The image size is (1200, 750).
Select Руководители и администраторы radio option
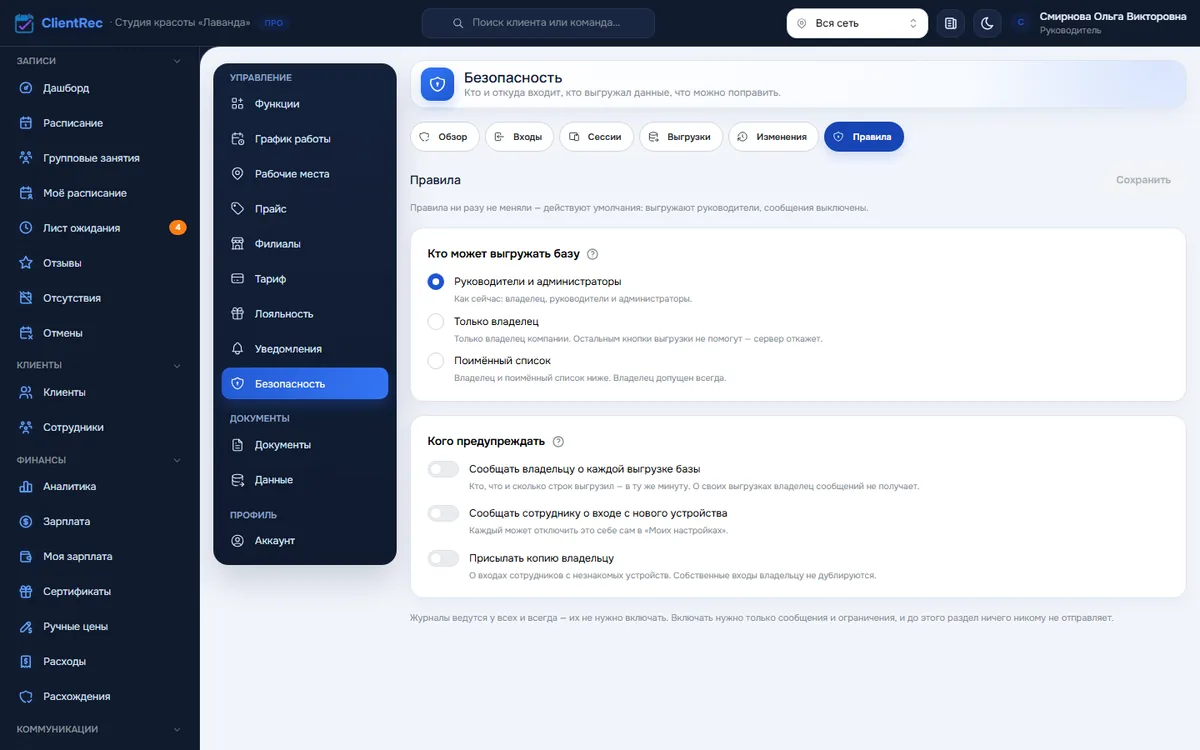pyautogui.click(x=436, y=282)
